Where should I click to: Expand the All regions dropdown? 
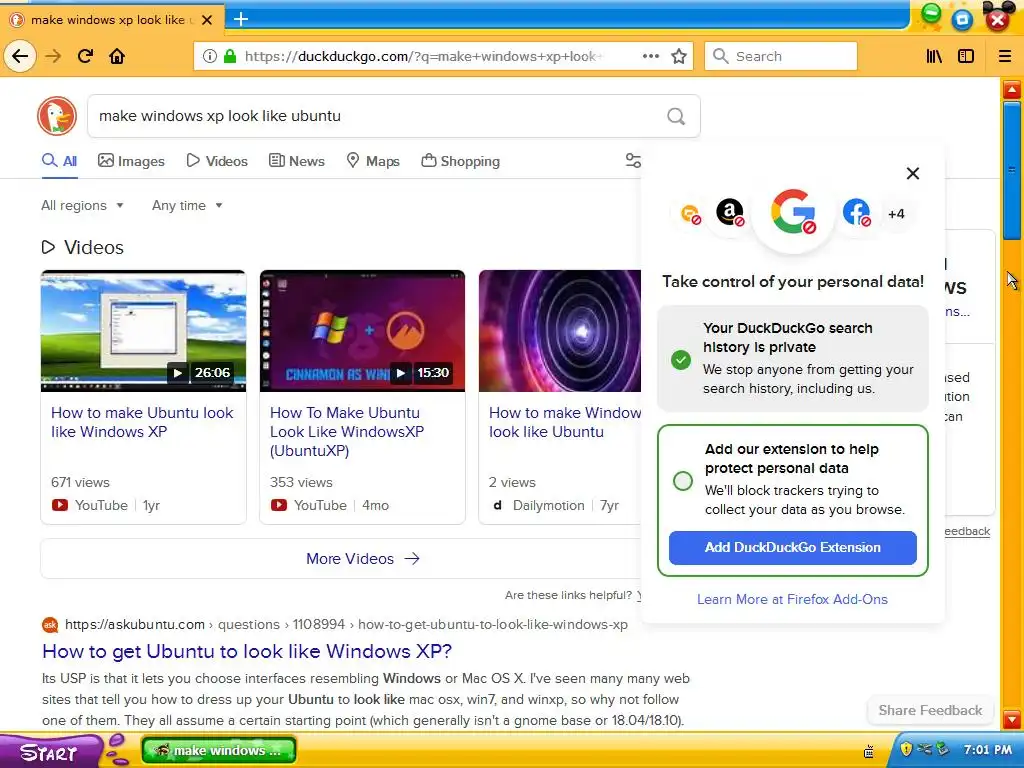coord(82,205)
